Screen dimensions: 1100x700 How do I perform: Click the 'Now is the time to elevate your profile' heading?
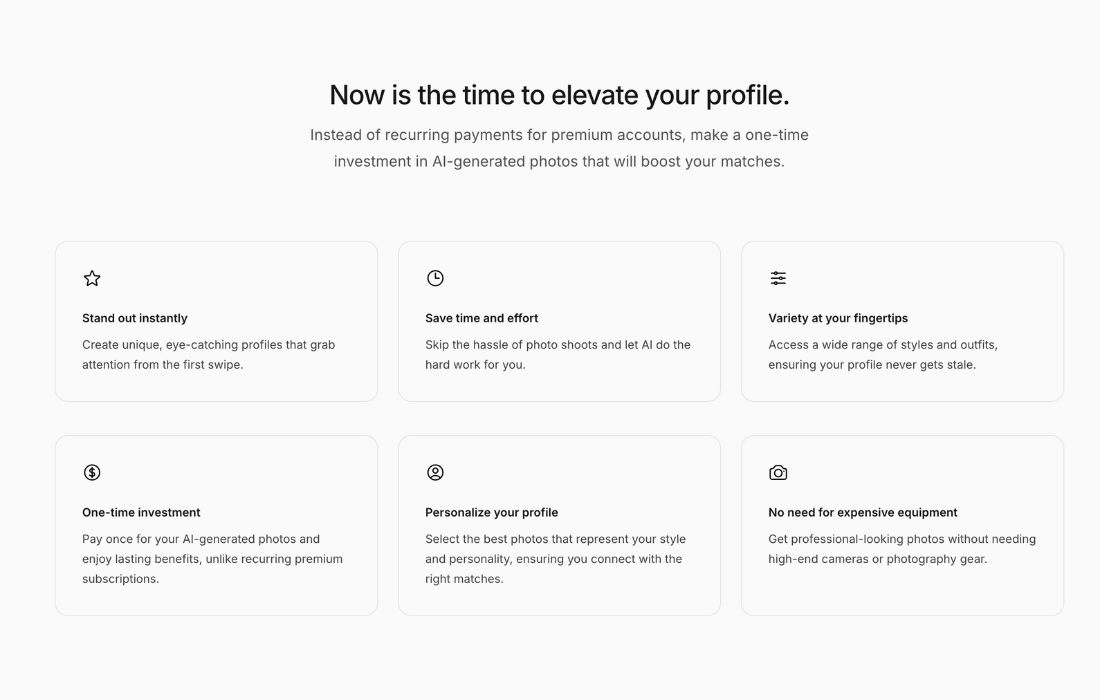pyautogui.click(x=559, y=95)
